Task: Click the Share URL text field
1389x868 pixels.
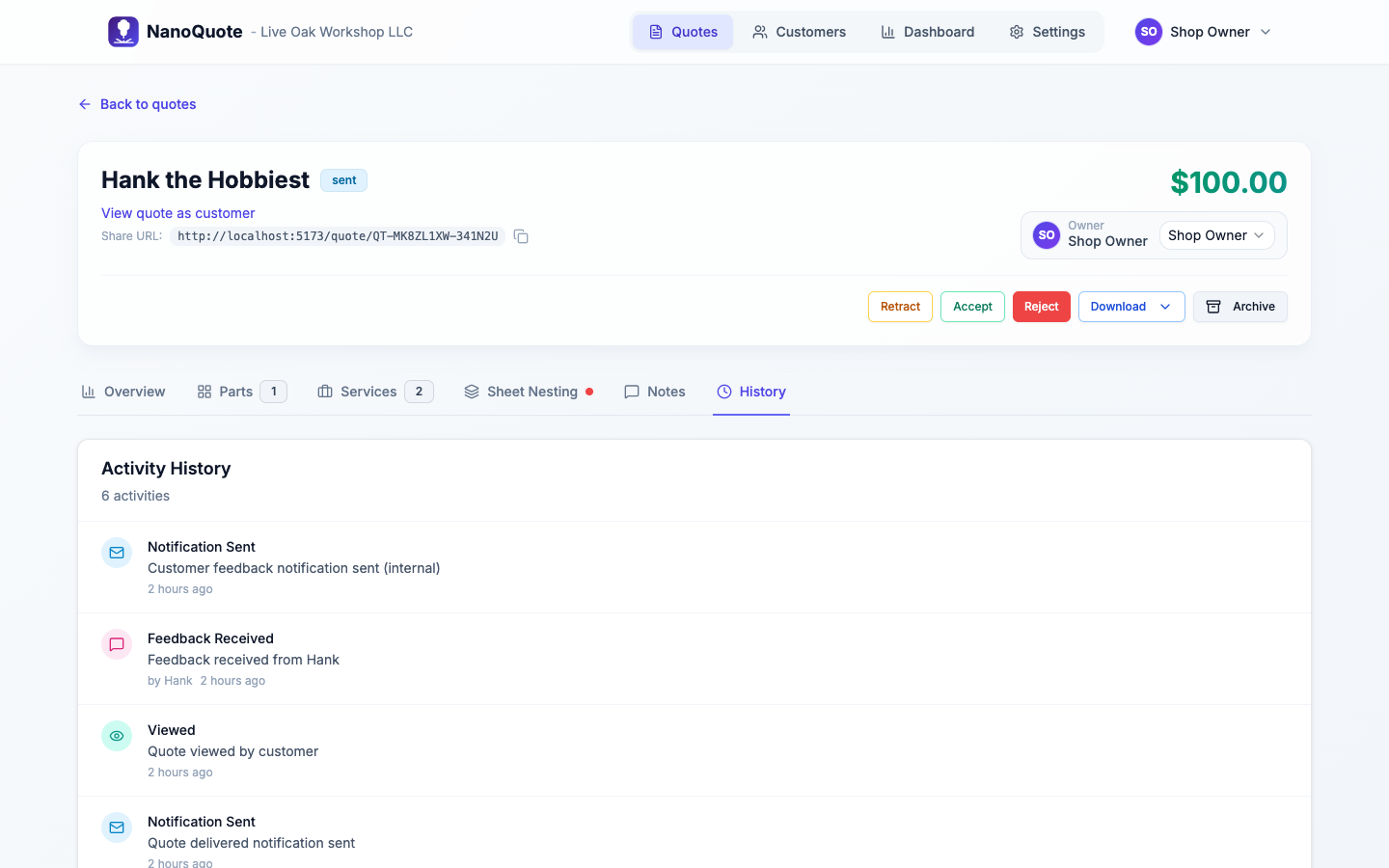Action: tap(337, 236)
